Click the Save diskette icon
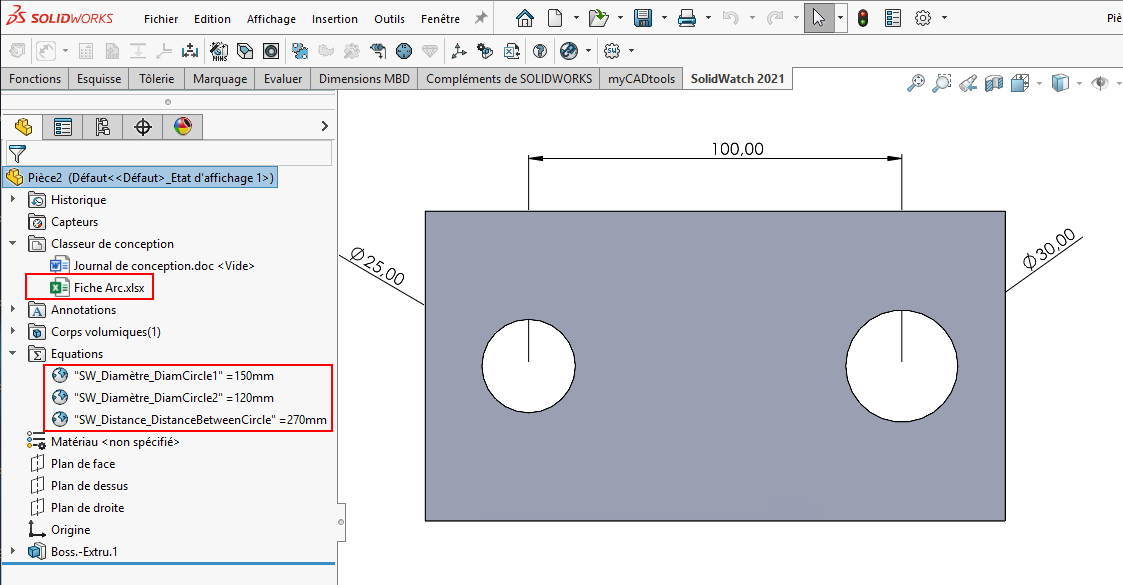 [643, 18]
